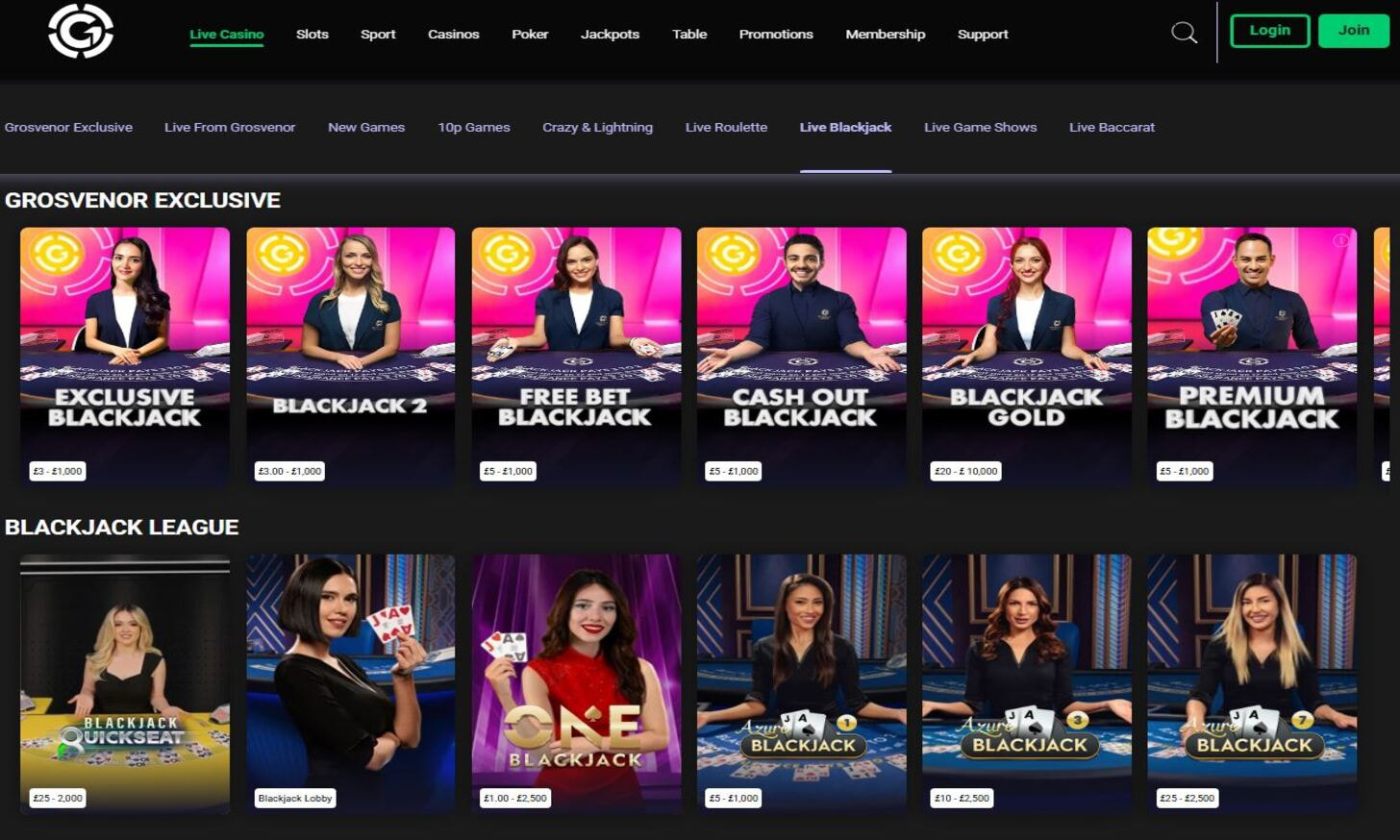
Task: Select the Blackjack Gold game tile
Action: point(1026,356)
